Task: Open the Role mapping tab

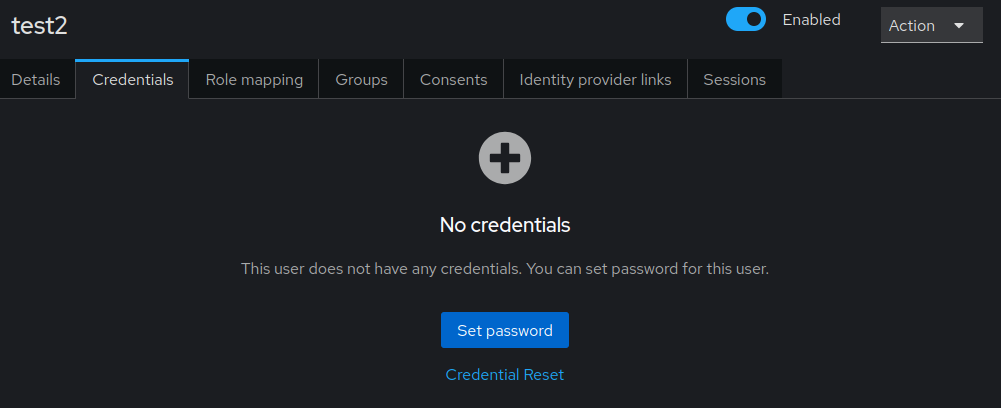Action: (254, 80)
